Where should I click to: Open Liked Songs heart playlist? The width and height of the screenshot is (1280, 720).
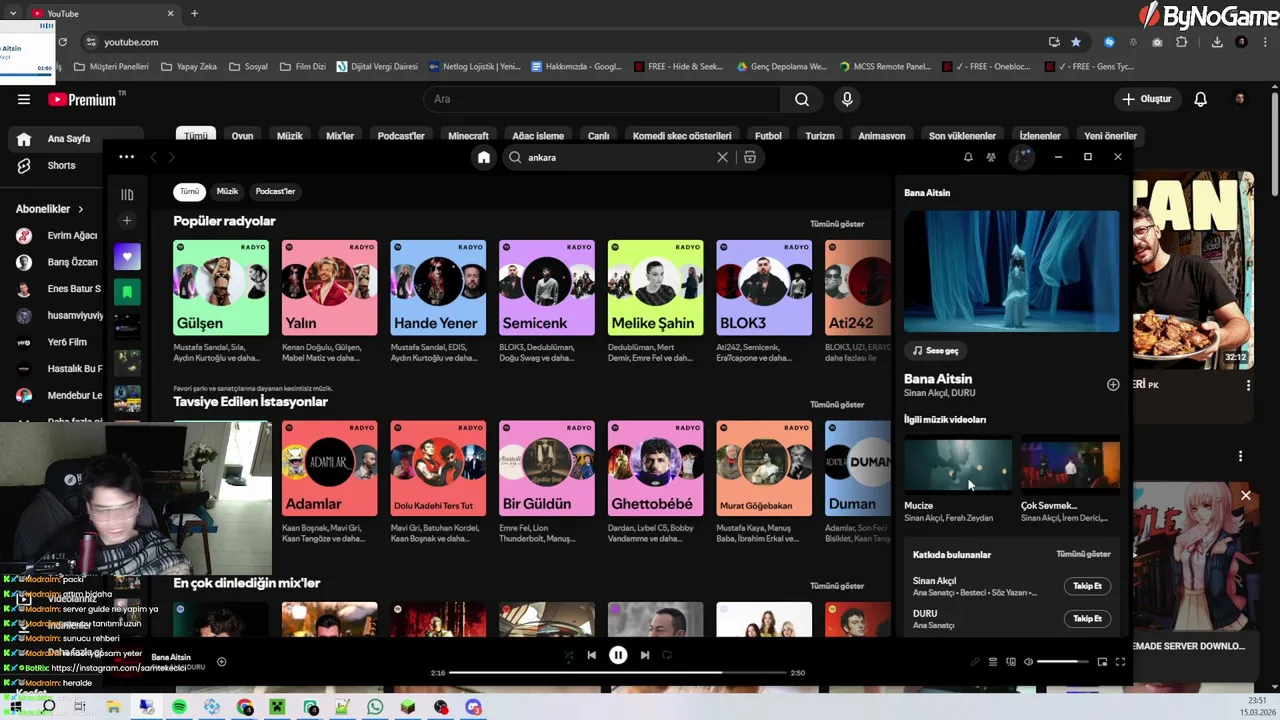(127, 257)
